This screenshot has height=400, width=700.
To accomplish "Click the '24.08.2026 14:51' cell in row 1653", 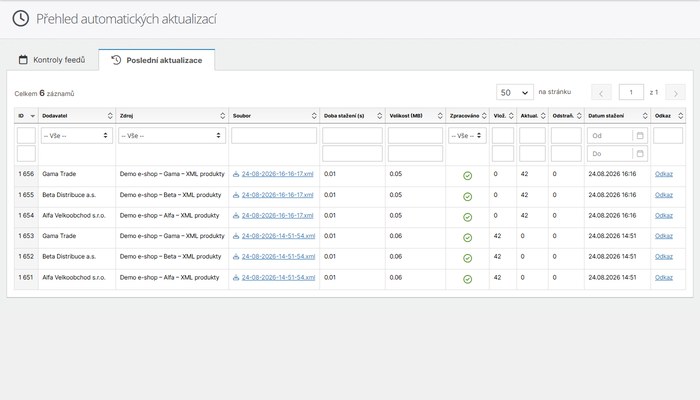I will coord(612,236).
